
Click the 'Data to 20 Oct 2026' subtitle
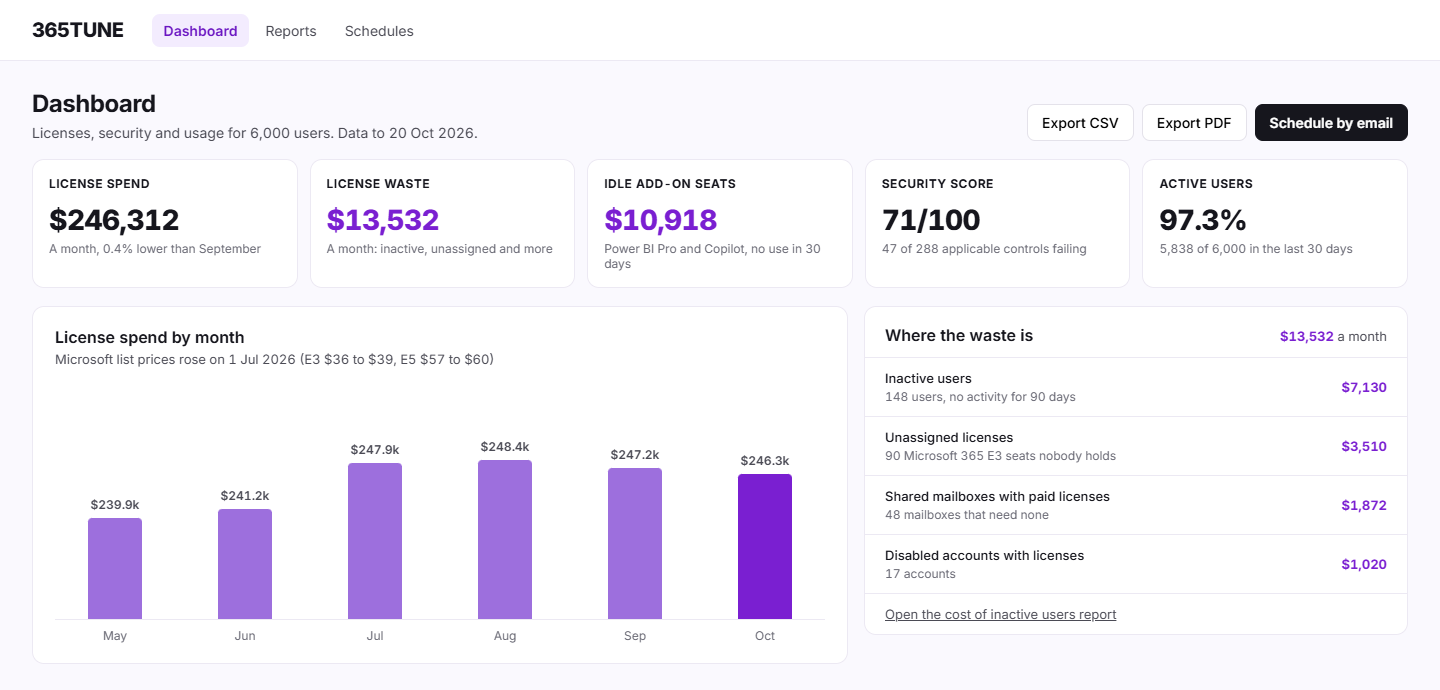[407, 133]
